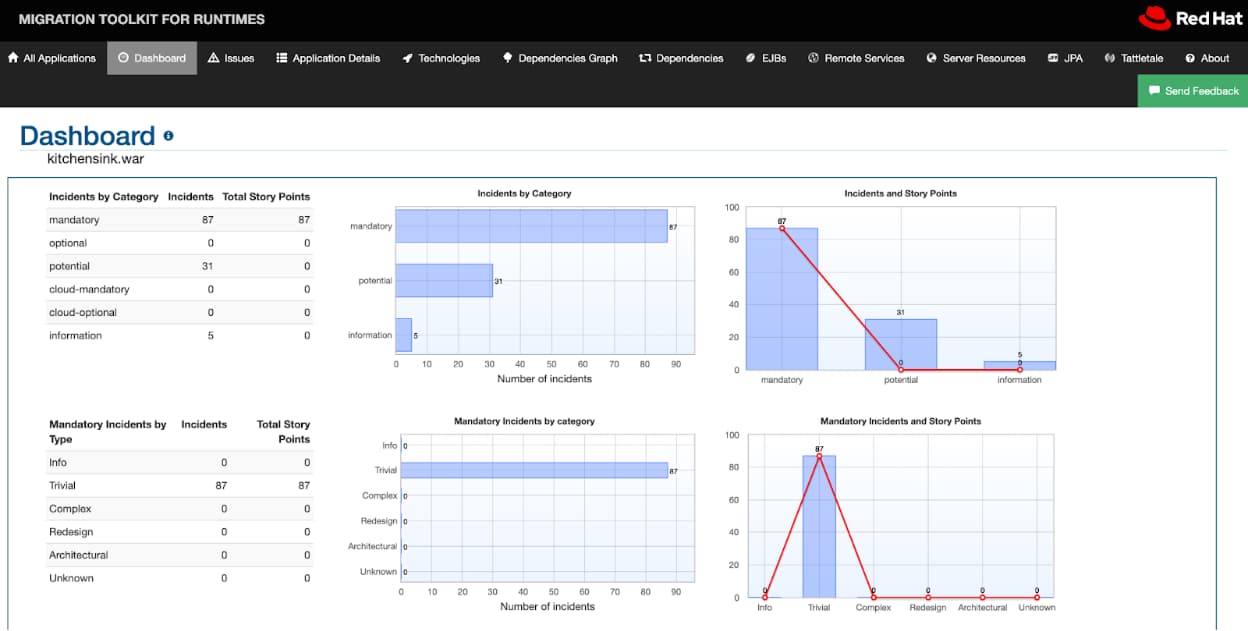Click the 'Trivial' row label in table
1248x631 pixels.
[x=62, y=486]
